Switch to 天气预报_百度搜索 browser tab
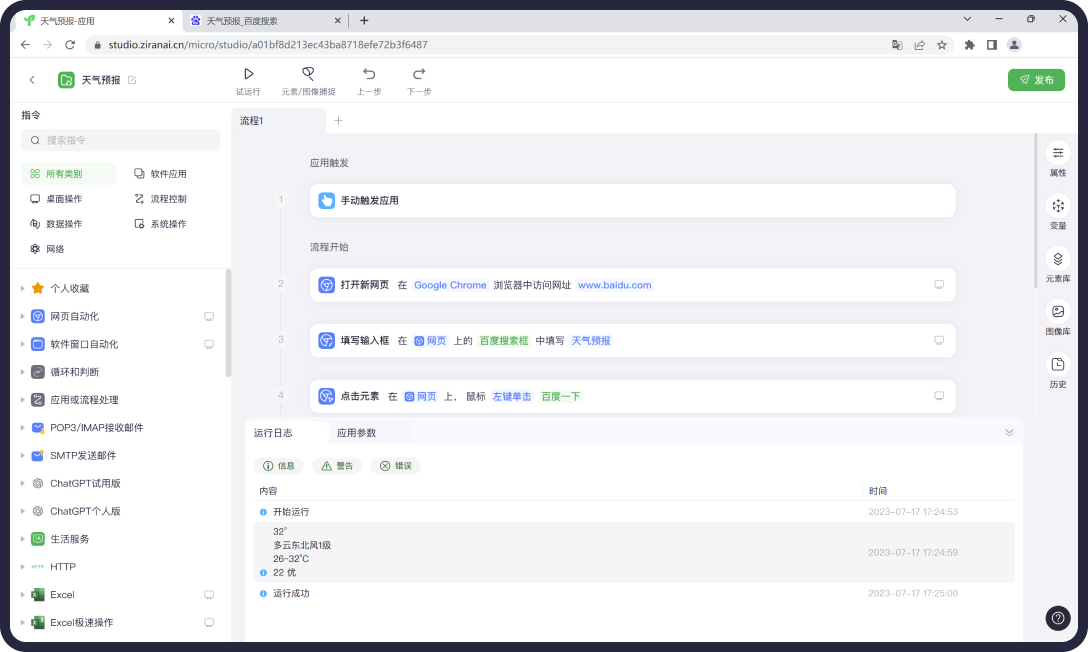 [266, 21]
